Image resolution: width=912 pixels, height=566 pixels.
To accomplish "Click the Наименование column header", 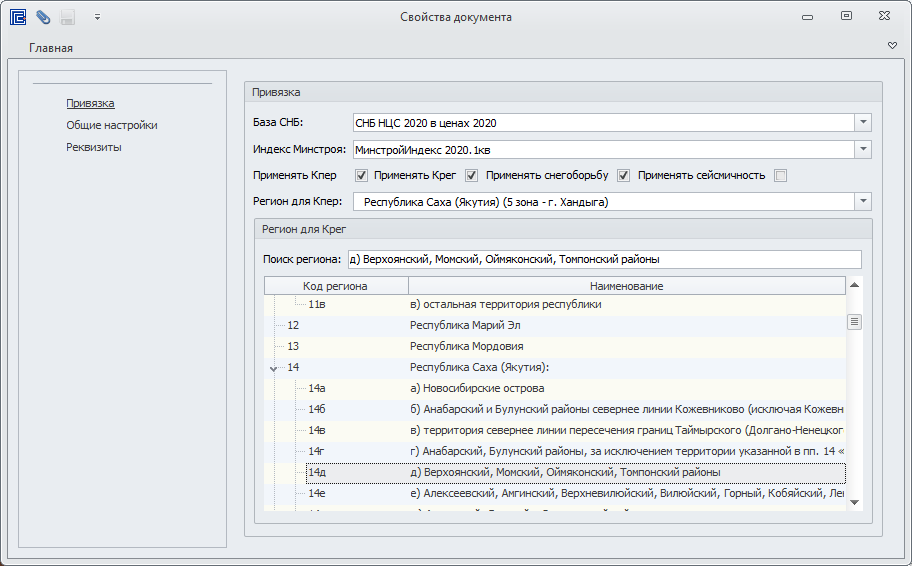I will (x=626, y=286).
